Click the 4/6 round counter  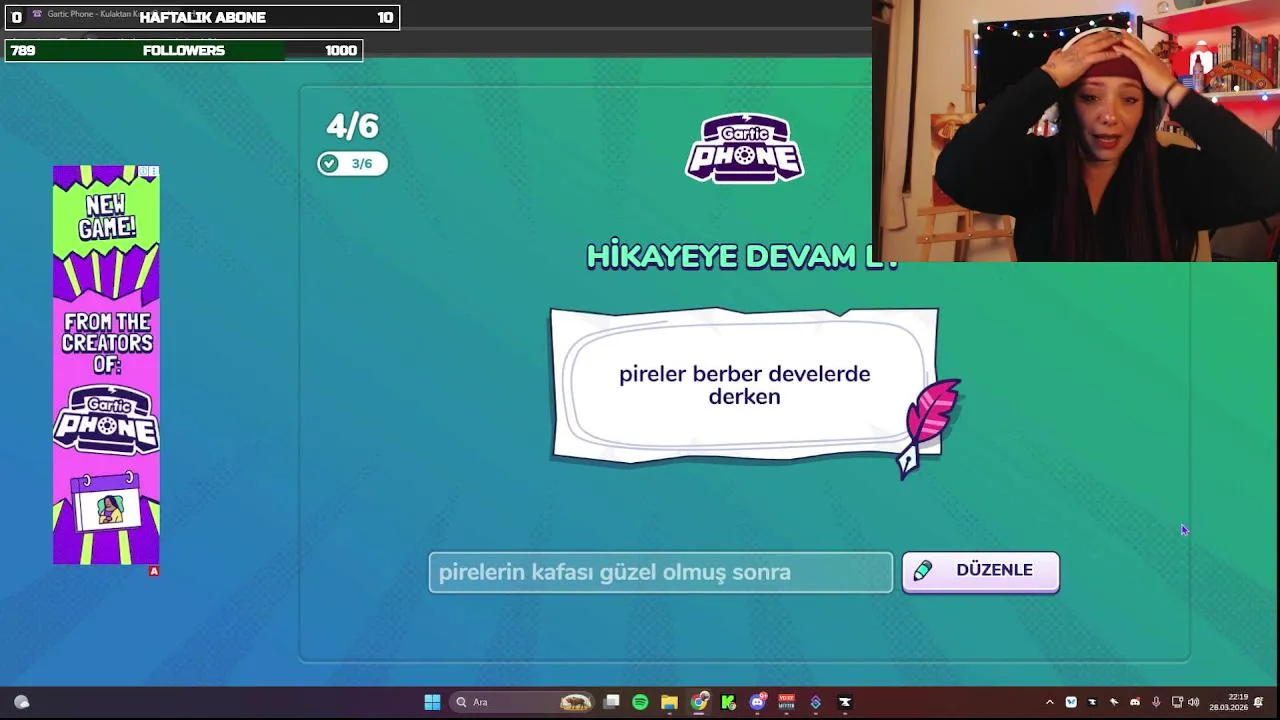pyautogui.click(x=352, y=126)
